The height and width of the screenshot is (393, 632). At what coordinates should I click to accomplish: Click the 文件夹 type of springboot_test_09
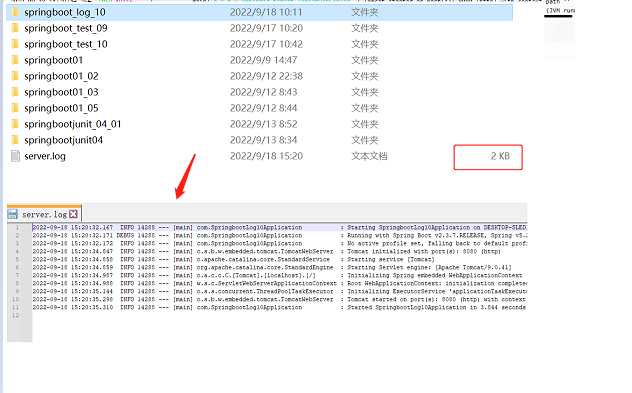(365, 28)
